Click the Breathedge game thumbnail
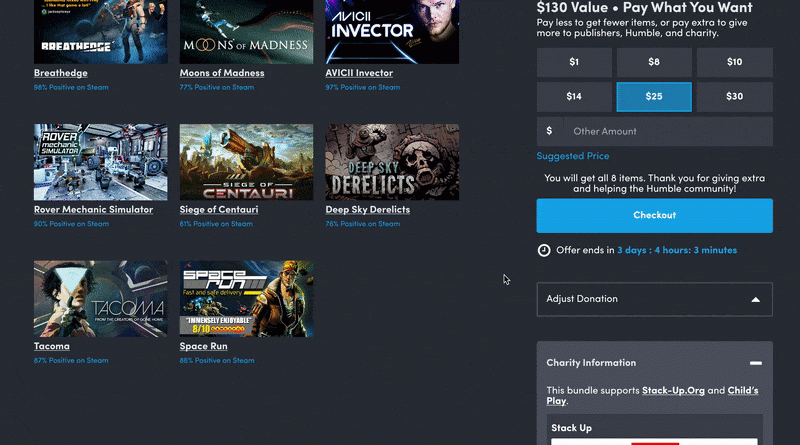Screen dimensions: 800x445 (x=100, y=31)
